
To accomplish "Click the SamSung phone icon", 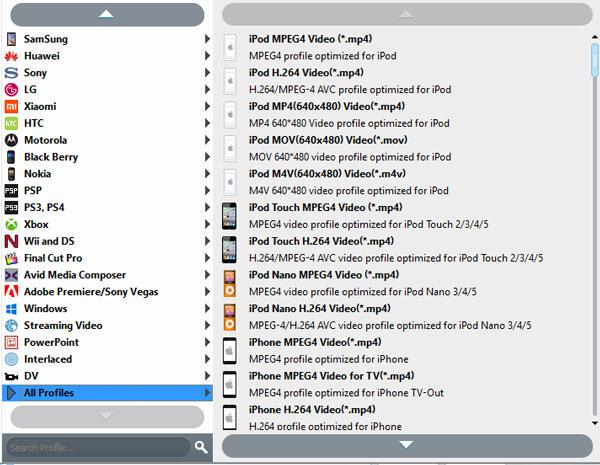I will point(11,39).
